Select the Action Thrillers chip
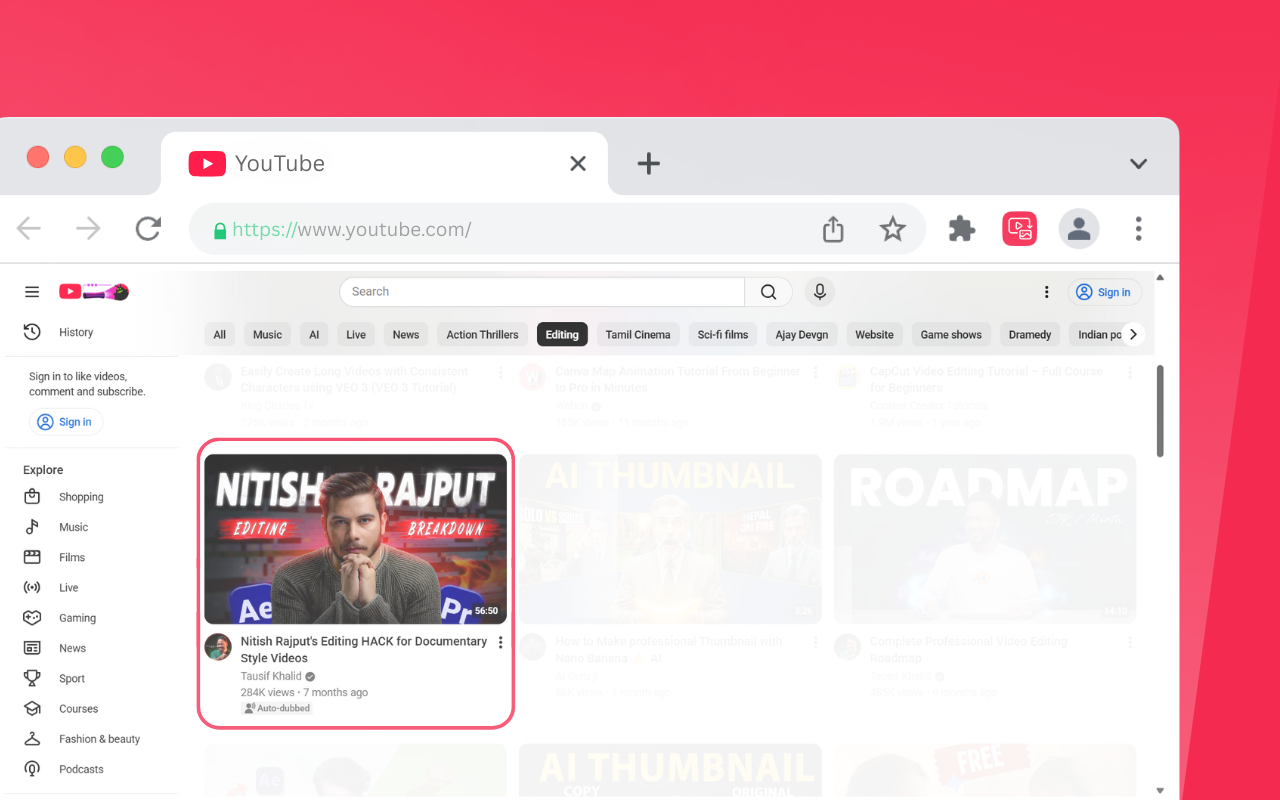This screenshot has width=1280, height=800. [x=483, y=335]
